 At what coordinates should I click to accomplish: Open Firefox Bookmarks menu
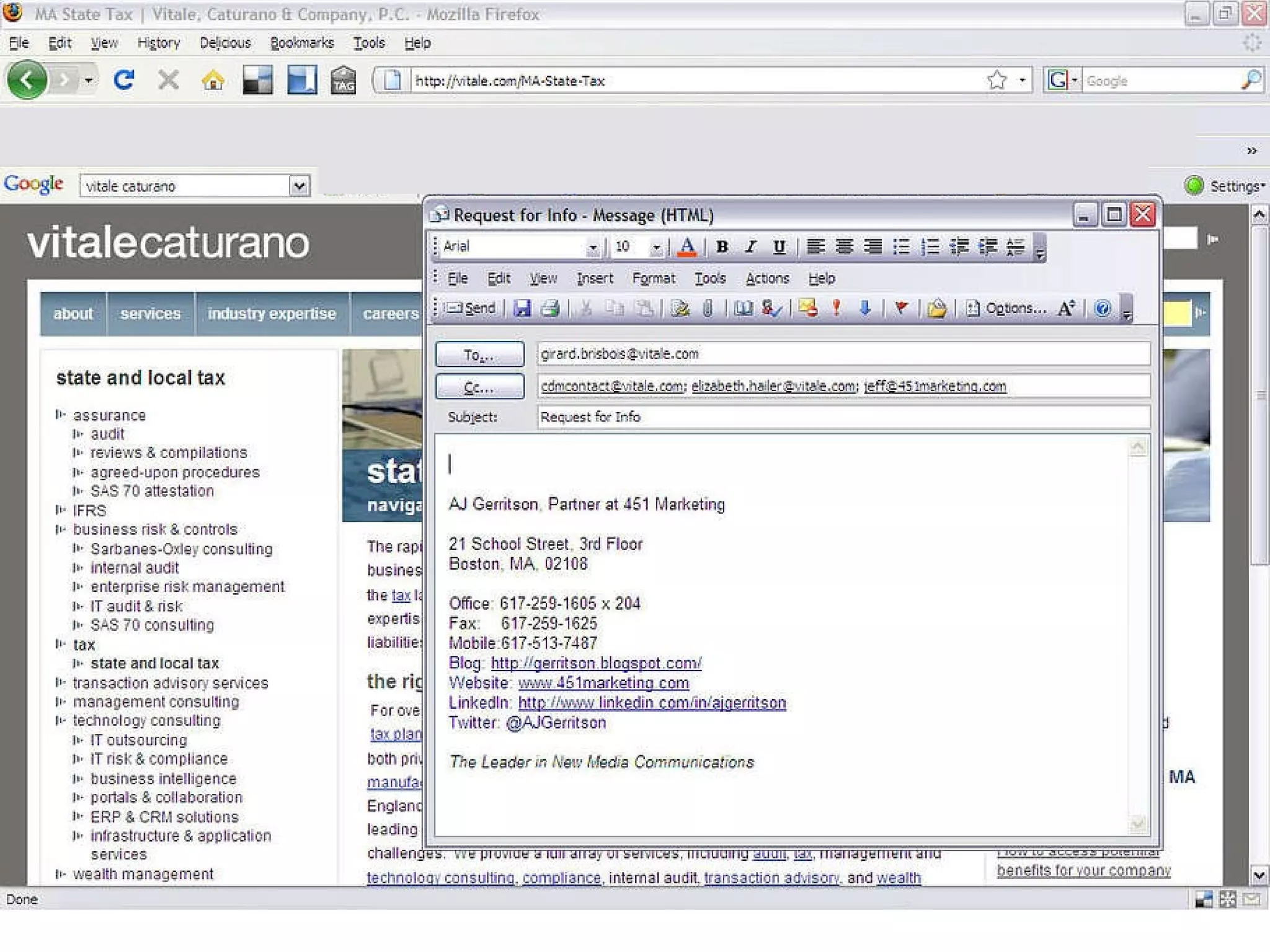click(301, 43)
